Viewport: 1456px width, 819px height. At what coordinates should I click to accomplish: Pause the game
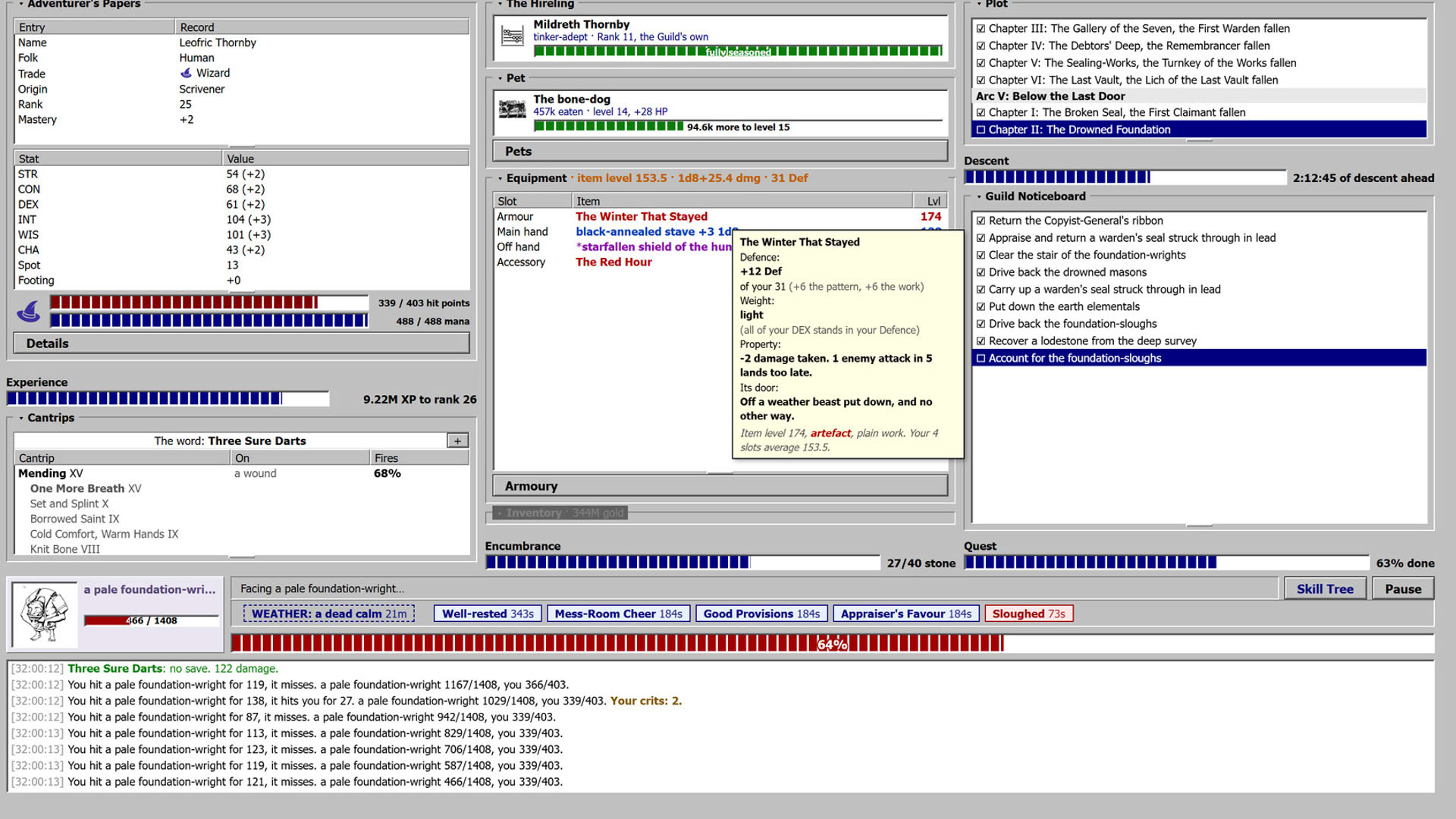point(1403,589)
